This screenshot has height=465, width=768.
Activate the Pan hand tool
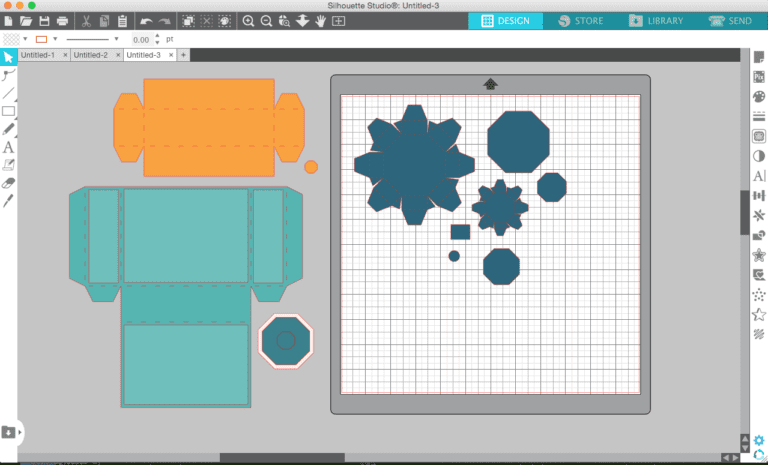[320, 21]
